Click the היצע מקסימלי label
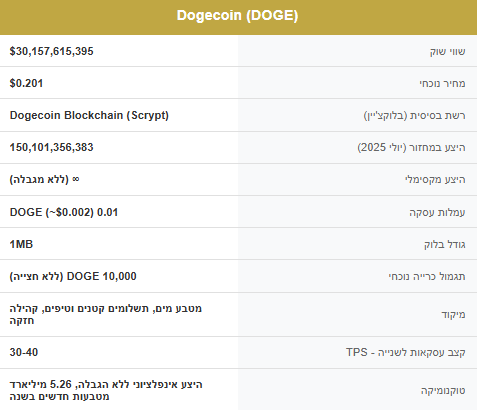The height and width of the screenshot is (410, 477). tap(435, 179)
